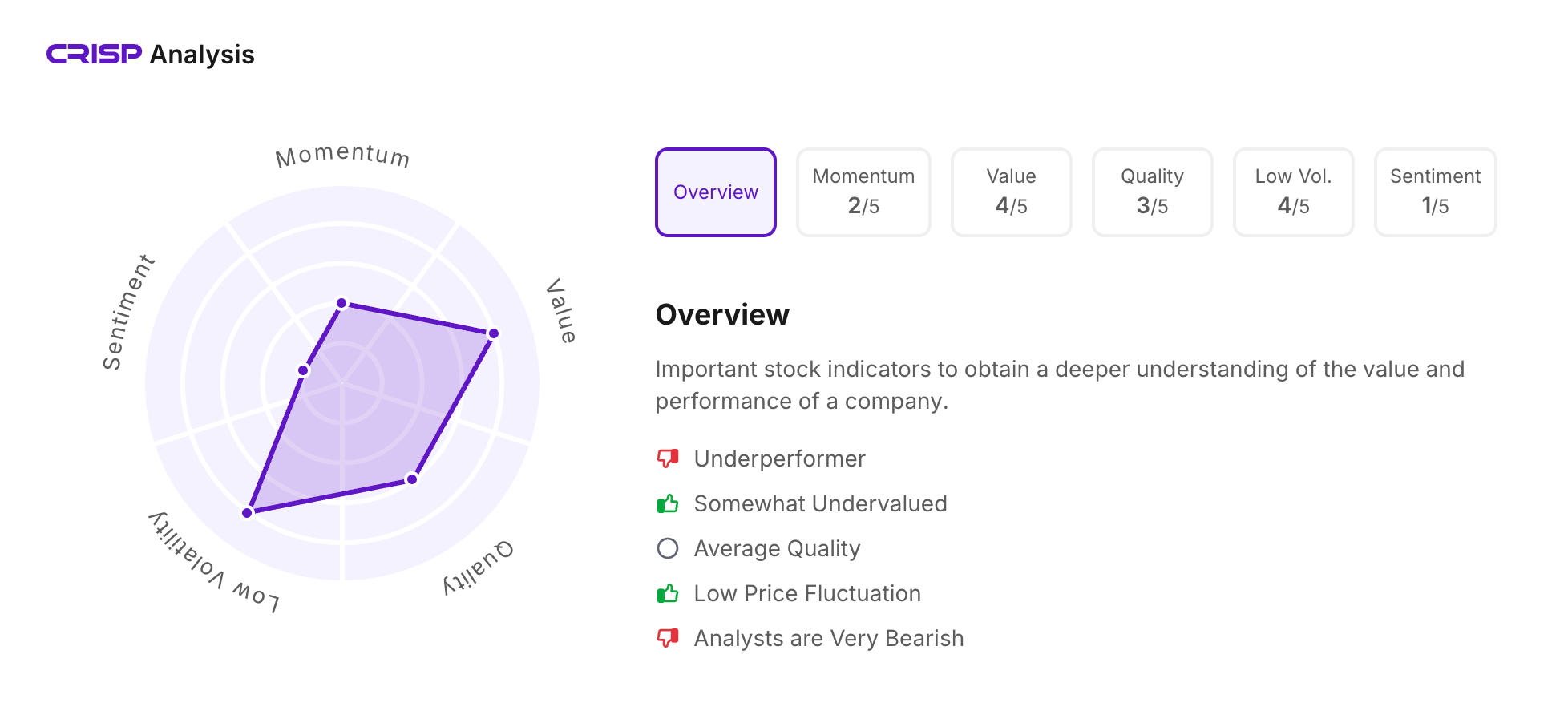This screenshot has width=1568, height=715.
Task: Click the Quality data point on radar chart
Action: [x=412, y=479]
